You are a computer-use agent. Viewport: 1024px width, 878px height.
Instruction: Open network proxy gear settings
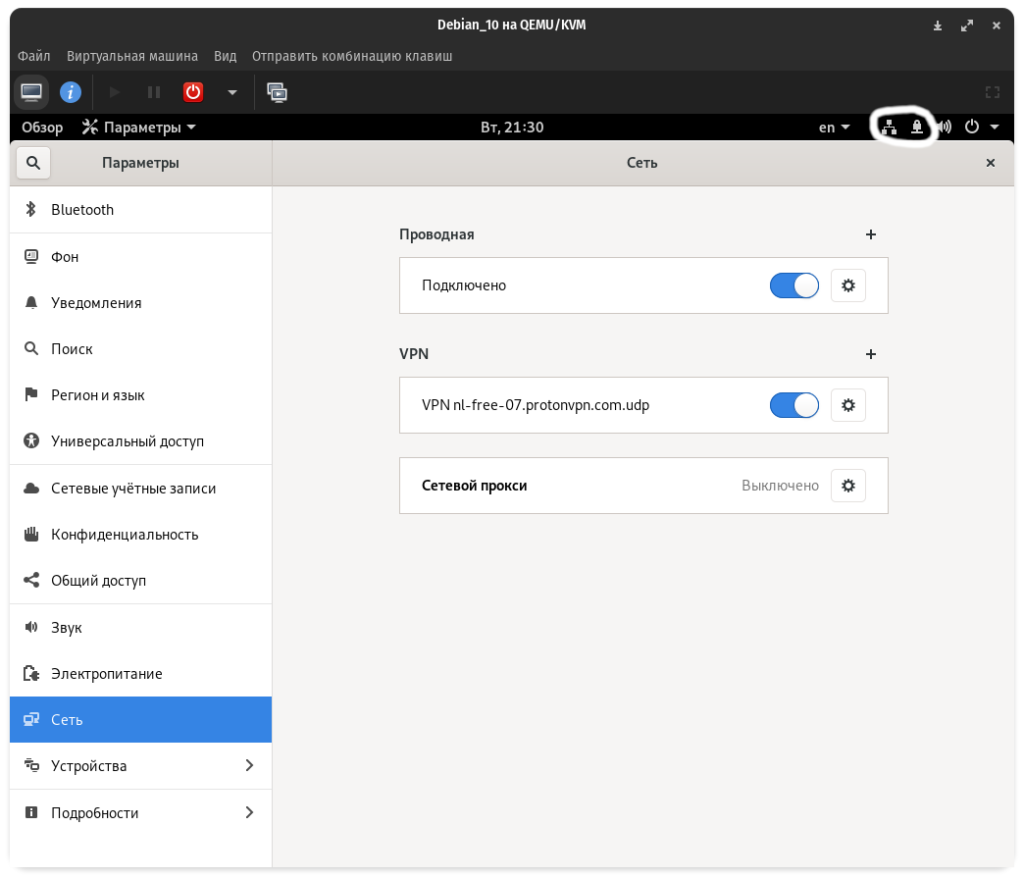coord(848,485)
